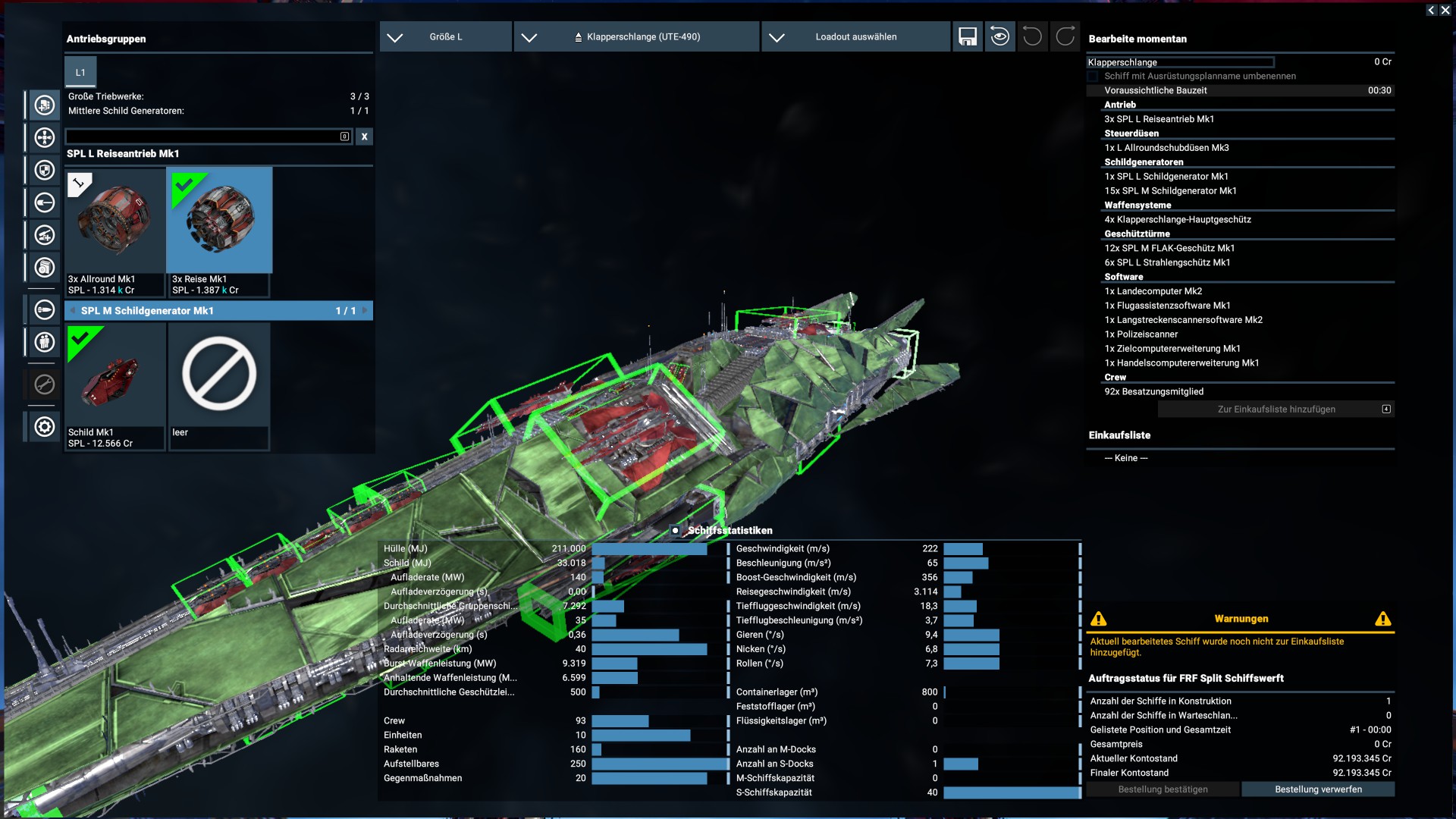Image resolution: width=1456 pixels, height=819 pixels.
Task: Click 'Große Triebwerke:' count row
Action: tap(218, 96)
